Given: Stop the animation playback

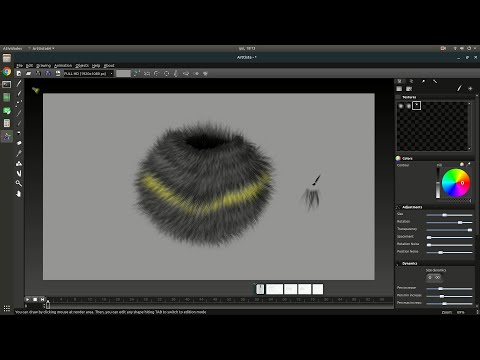Looking at the screenshot, I should point(35,299).
